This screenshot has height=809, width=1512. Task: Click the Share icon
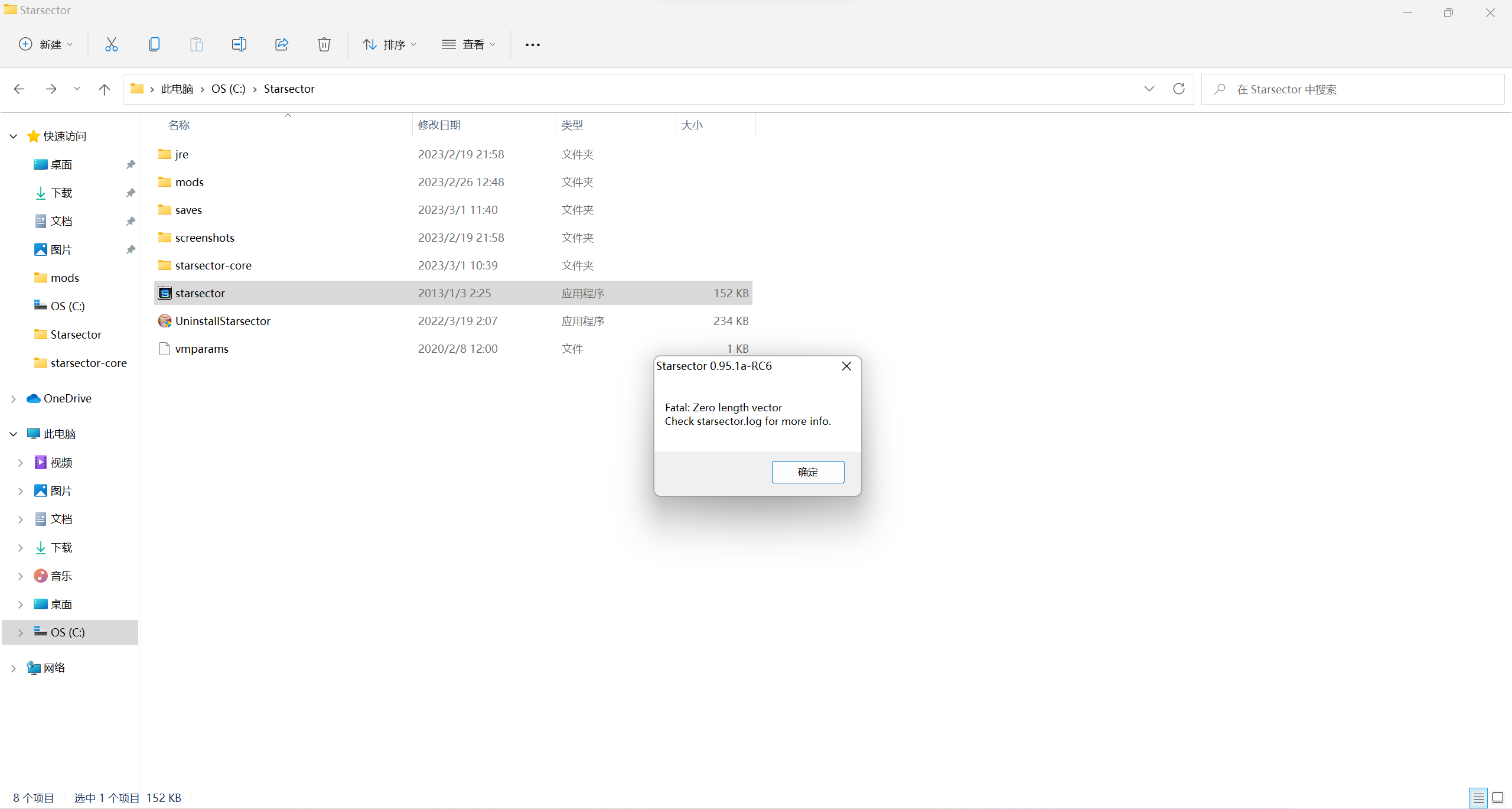click(282, 44)
